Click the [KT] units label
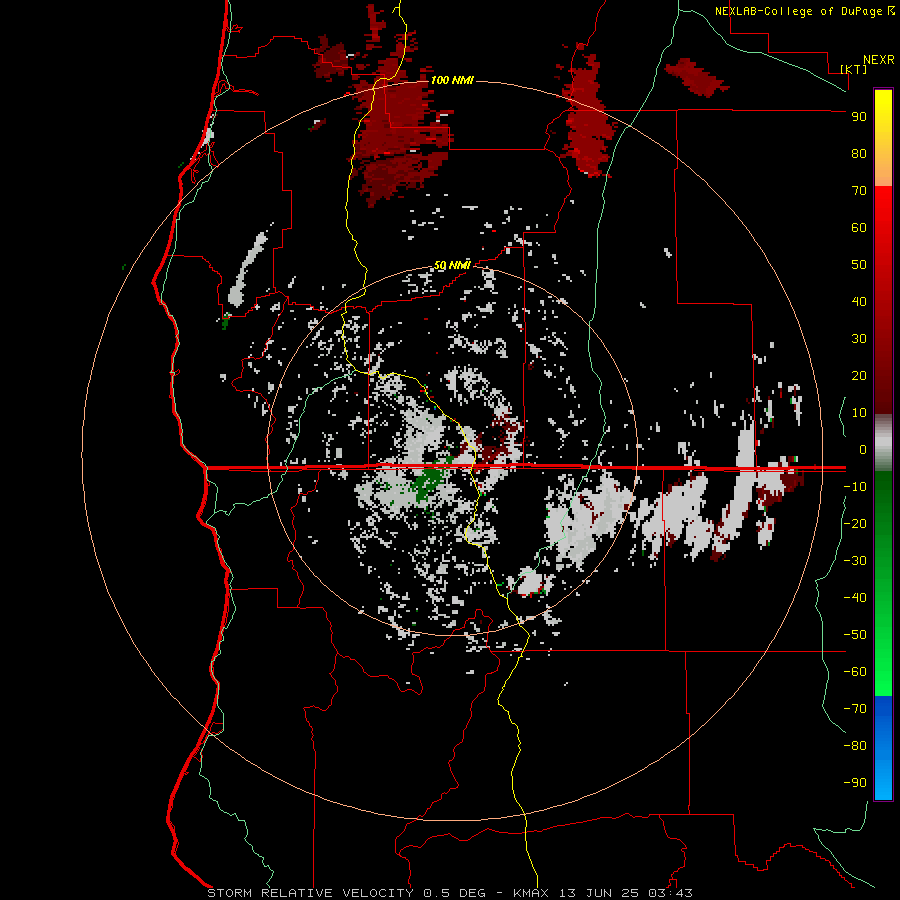Viewport: 900px width, 900px height. pos(854,69)
